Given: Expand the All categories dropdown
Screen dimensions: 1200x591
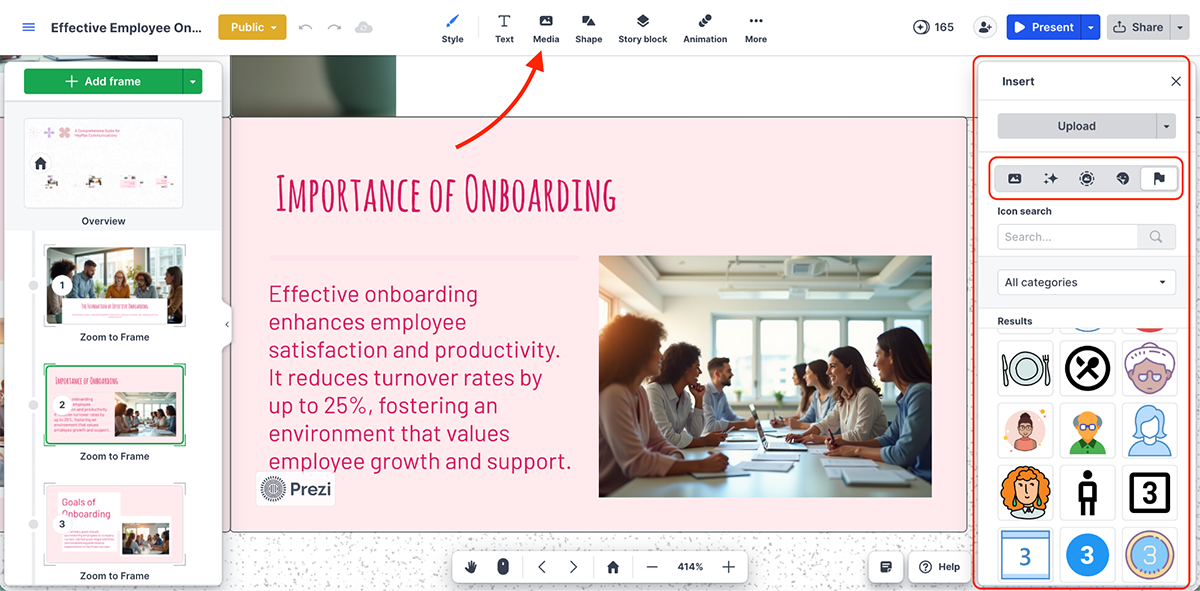Looking at the screenshot, I should coord(1086,282).
